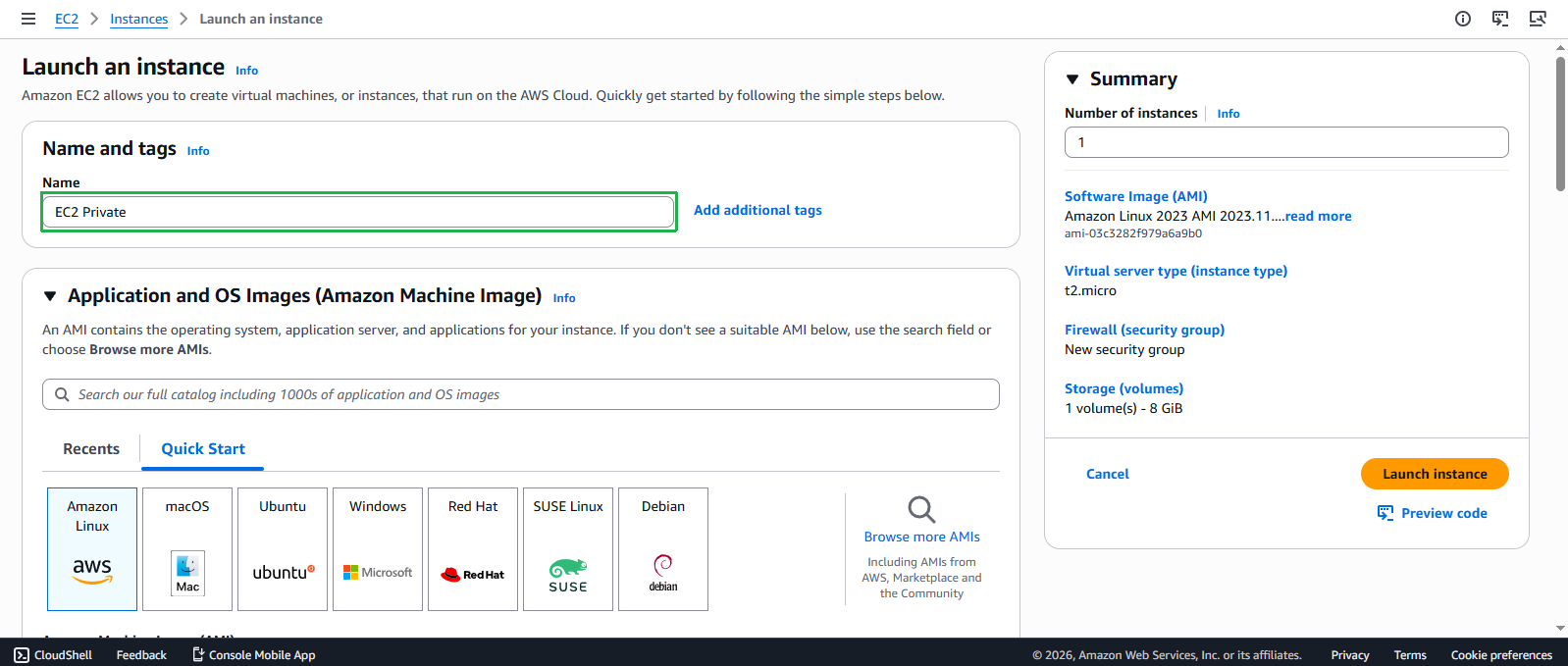This screenshot has width=1568, height=666.
Task: Go to EC2 breadcrumb link
Action: pos(67,19)
